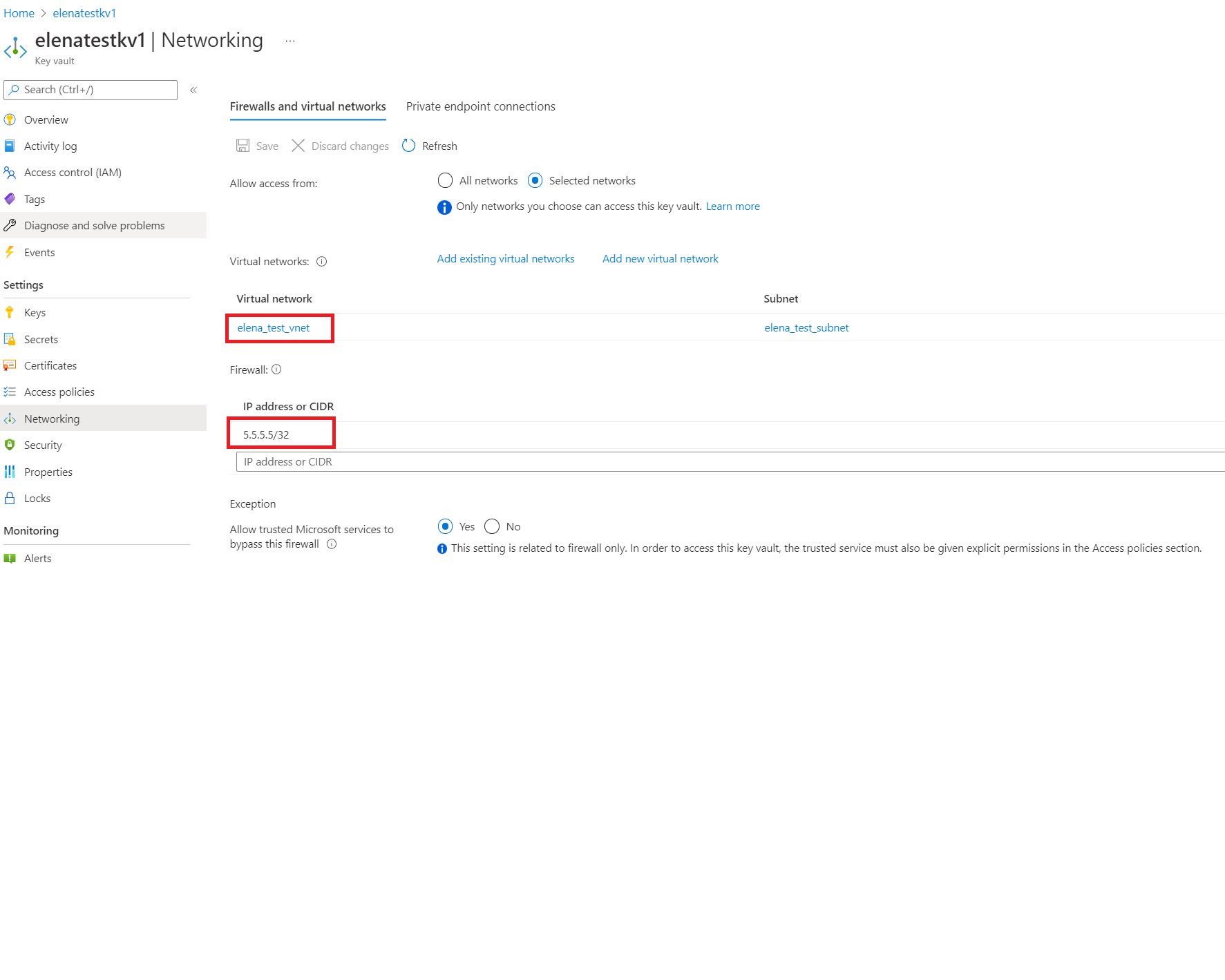The height and width of the screenshot is (980, 1225).
Task: Open the Events section
Action: [39, 252]
